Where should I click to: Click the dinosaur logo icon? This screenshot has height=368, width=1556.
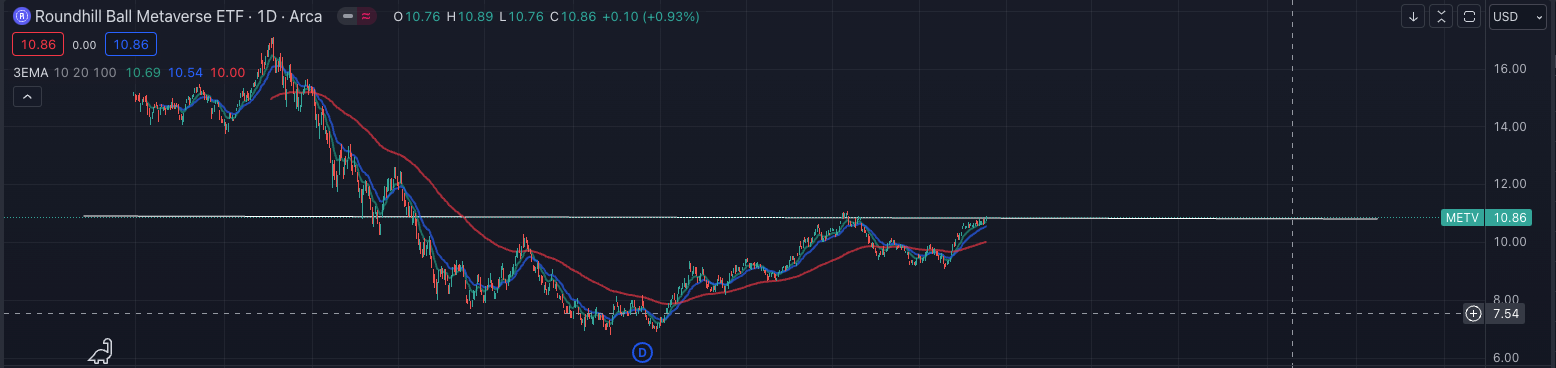pos(101,351)
